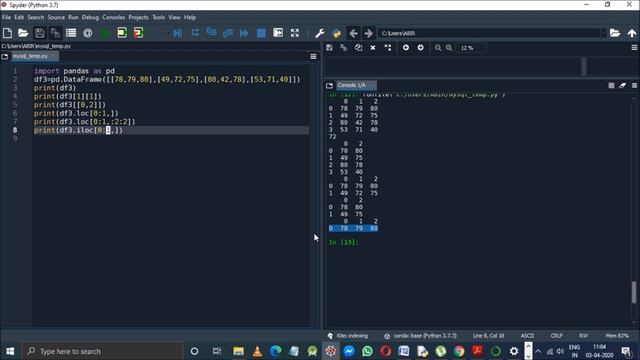Image resolution: width=640 pixels, height=360 pixels.
Task: Clear console with eraser icon
Action: coord(622,85)
